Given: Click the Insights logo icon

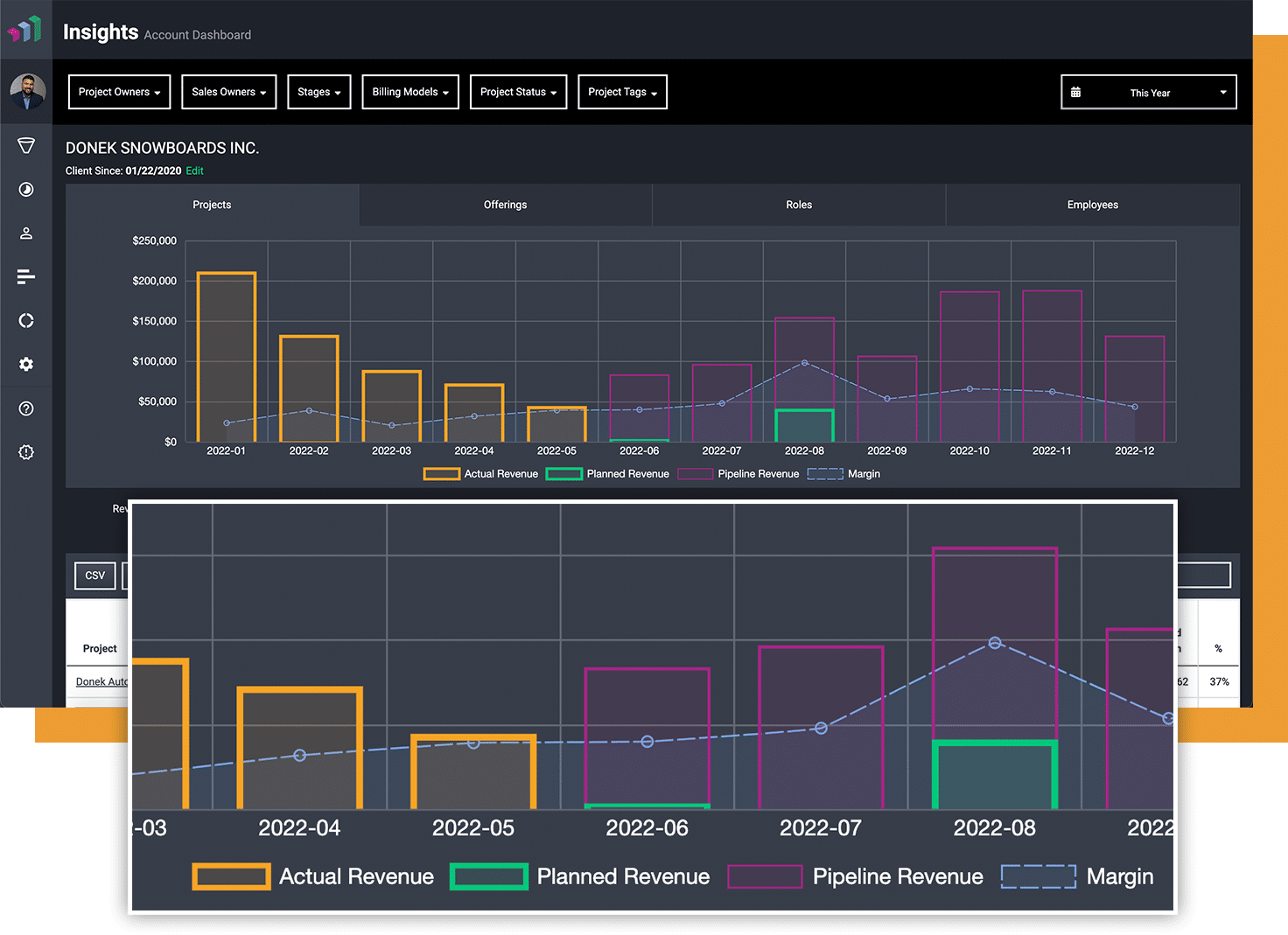Looking at the screenshot, I should [x=25, y=29].
